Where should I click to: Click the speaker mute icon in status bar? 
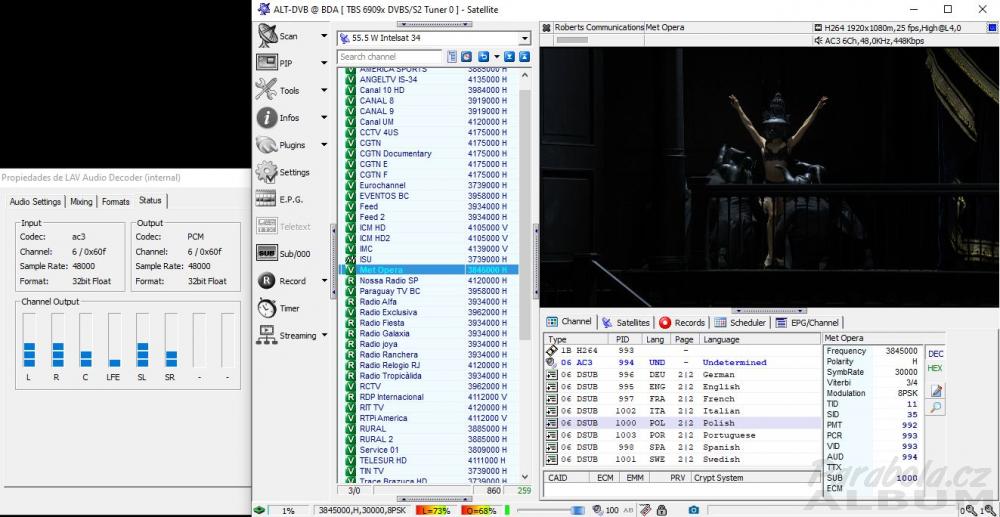tap(598, 510)
